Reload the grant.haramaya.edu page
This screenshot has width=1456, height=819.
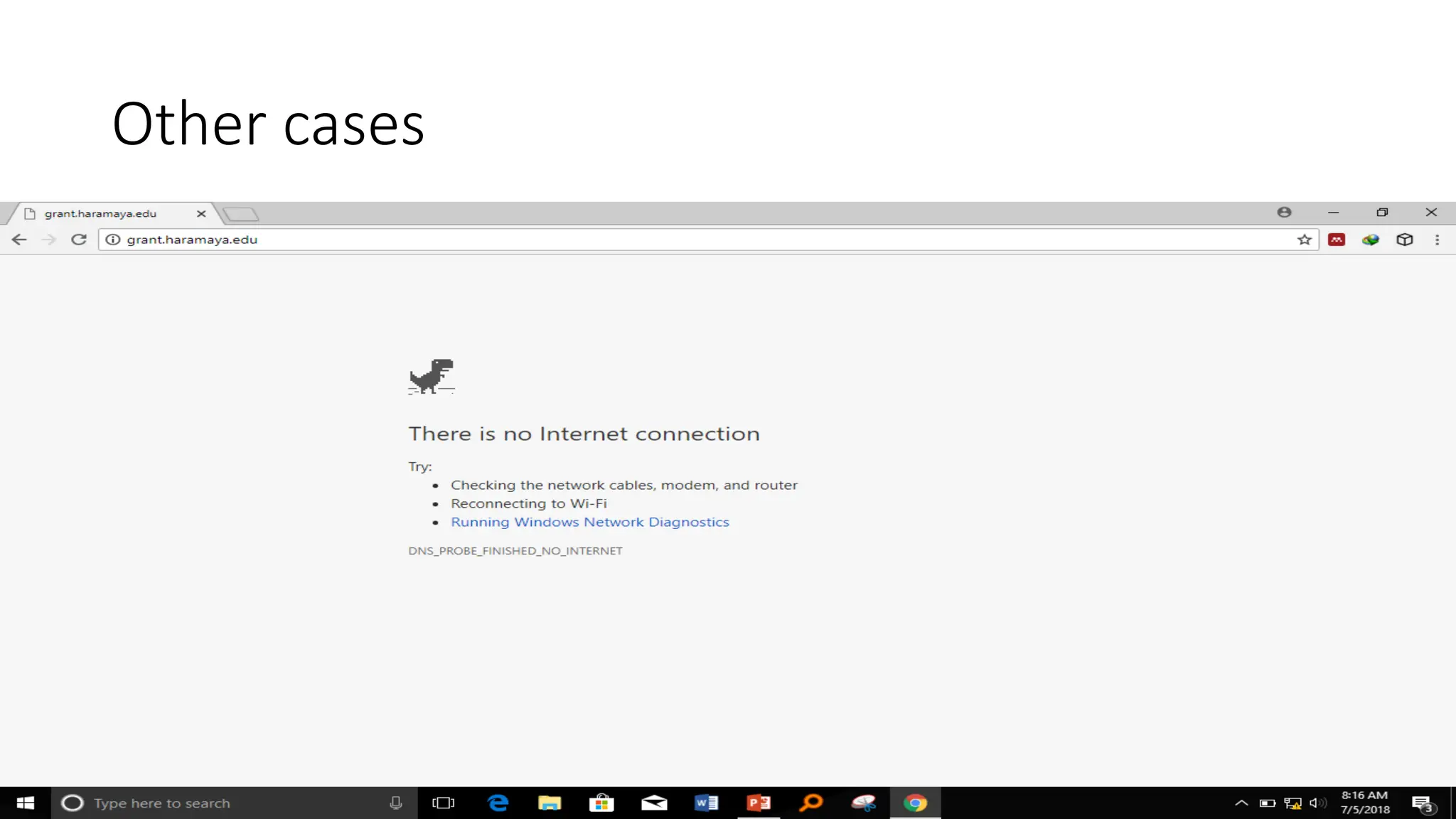coord(79,240)
